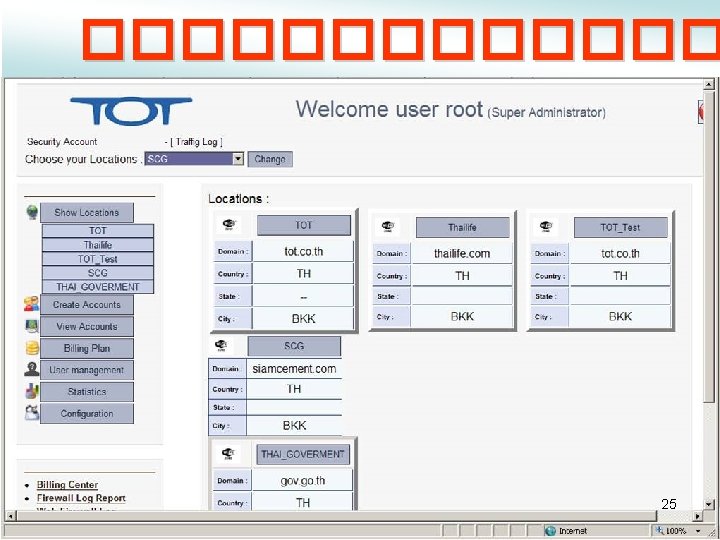Click the gov.go.th domain value
Image resolution: width=720 pixels, height=540 pixels.
pyautogui.click(x=303, y=481)
